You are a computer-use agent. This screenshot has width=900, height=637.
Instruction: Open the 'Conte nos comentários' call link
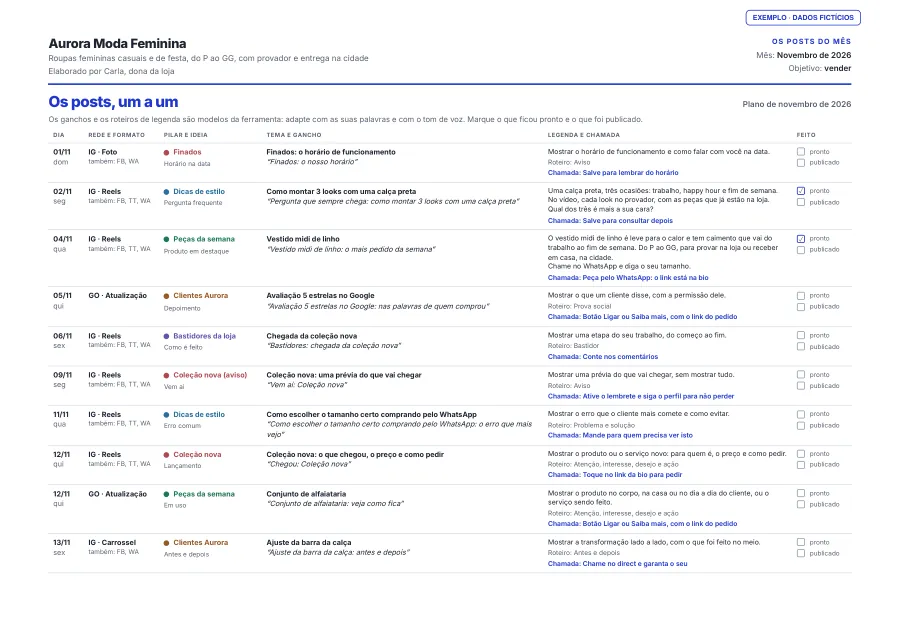(x=603, y=357)
